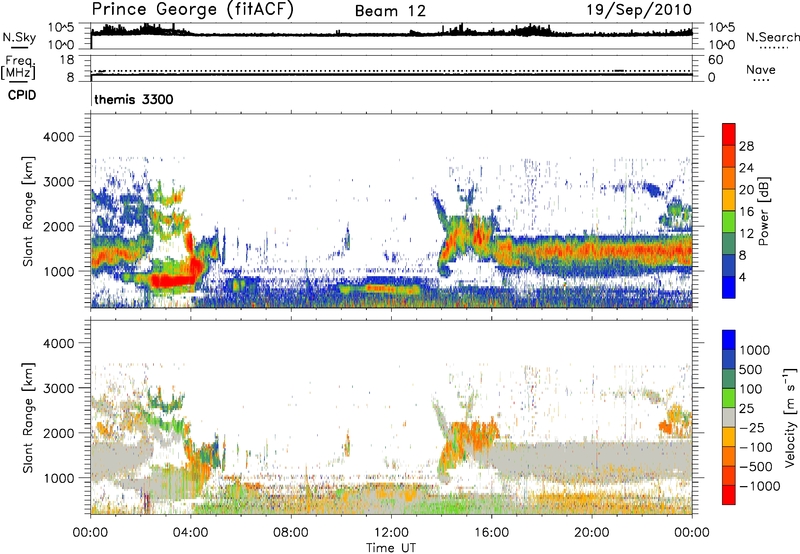
Task: Click the '60' Nave axis tick label
Action: click(715, 60)
